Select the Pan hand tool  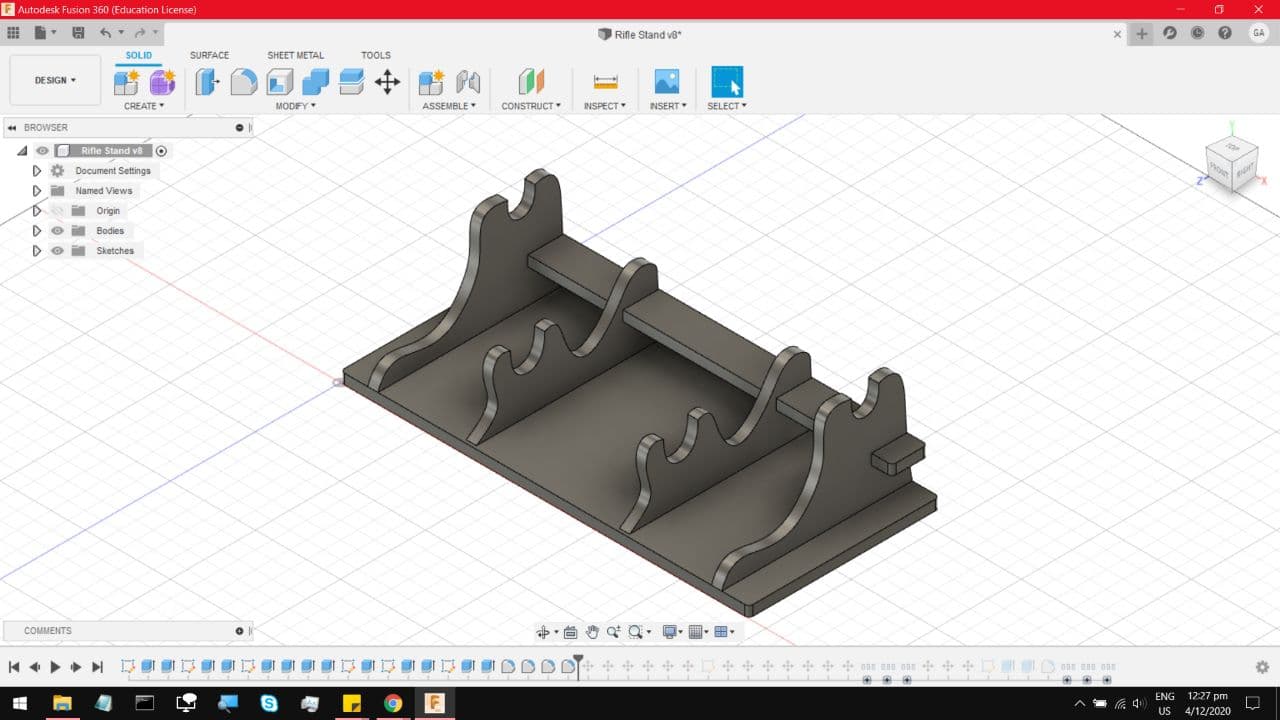[x=592, y=632]
